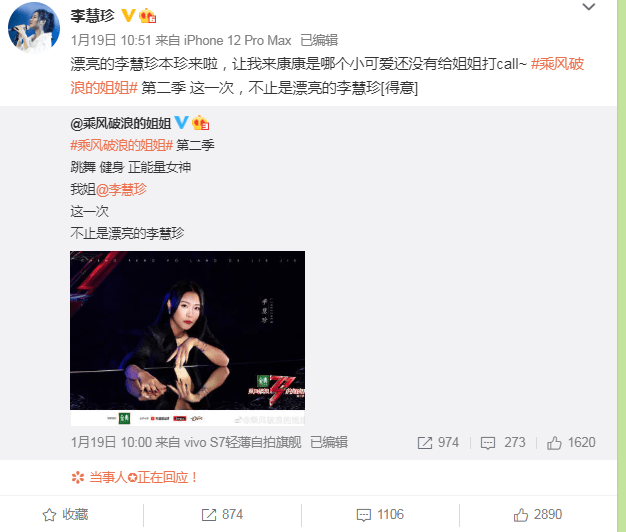Open the 李慧珍 username link
The image size is (626, 532).
click(92, 16)
